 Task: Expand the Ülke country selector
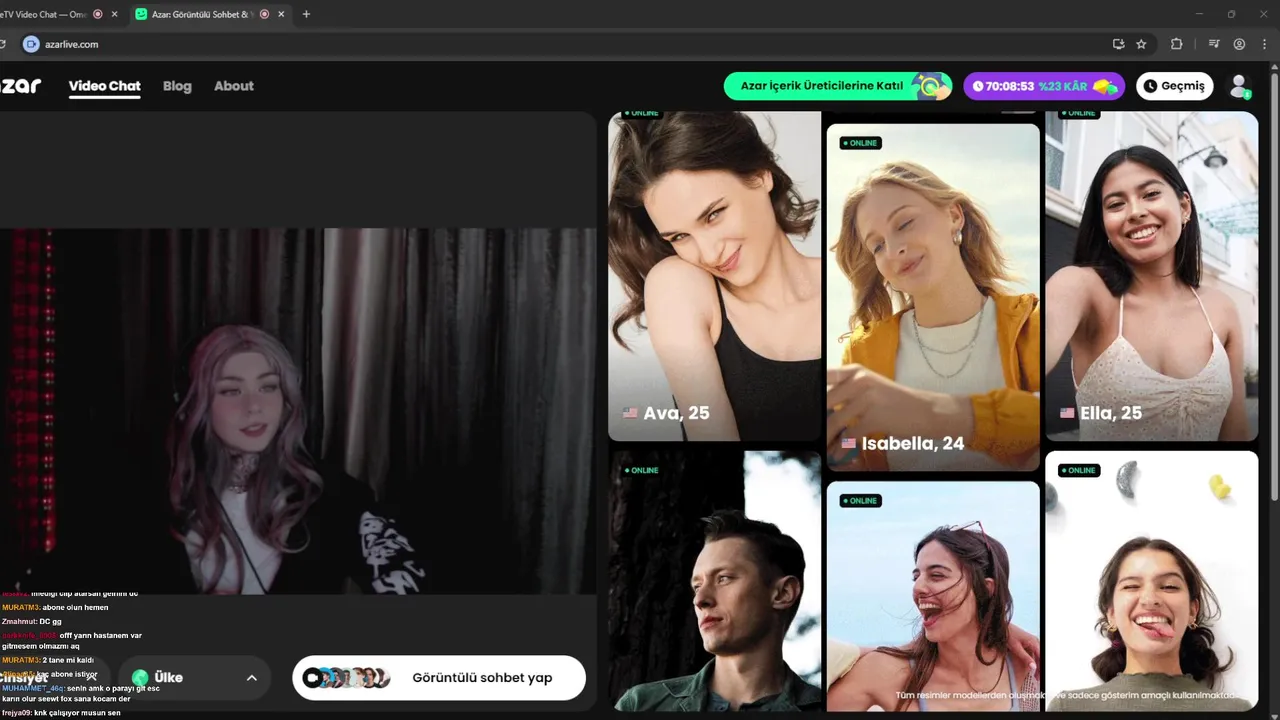pyautogui.click(x=195, y=677)
